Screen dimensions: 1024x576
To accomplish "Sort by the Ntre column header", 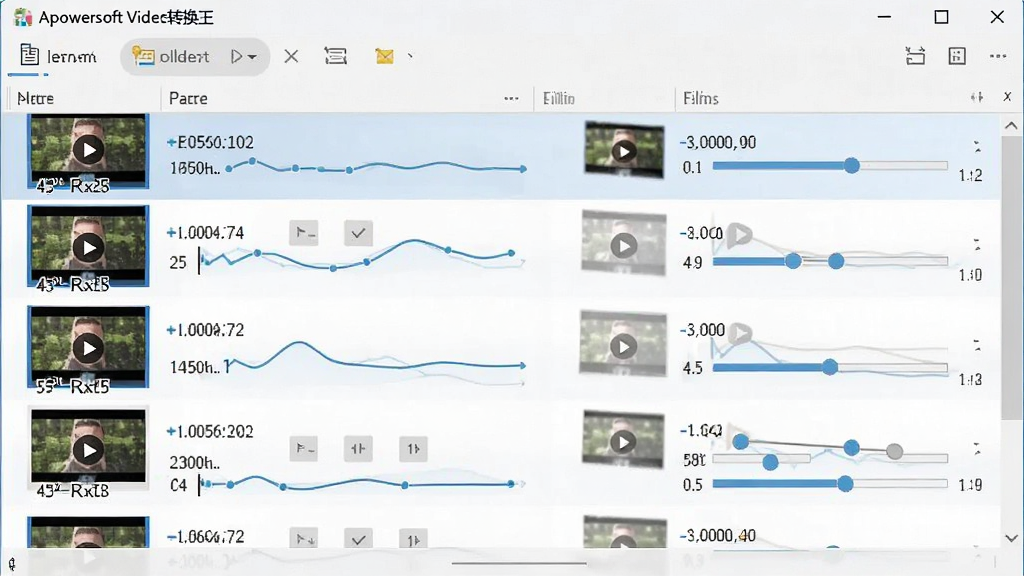I will click(36, 99).
